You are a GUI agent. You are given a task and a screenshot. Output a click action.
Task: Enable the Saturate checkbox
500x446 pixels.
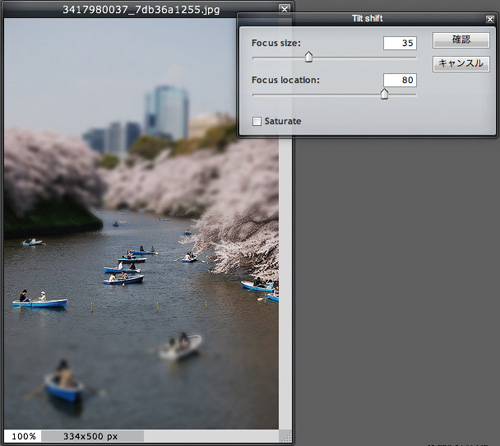tap(257, 121)
